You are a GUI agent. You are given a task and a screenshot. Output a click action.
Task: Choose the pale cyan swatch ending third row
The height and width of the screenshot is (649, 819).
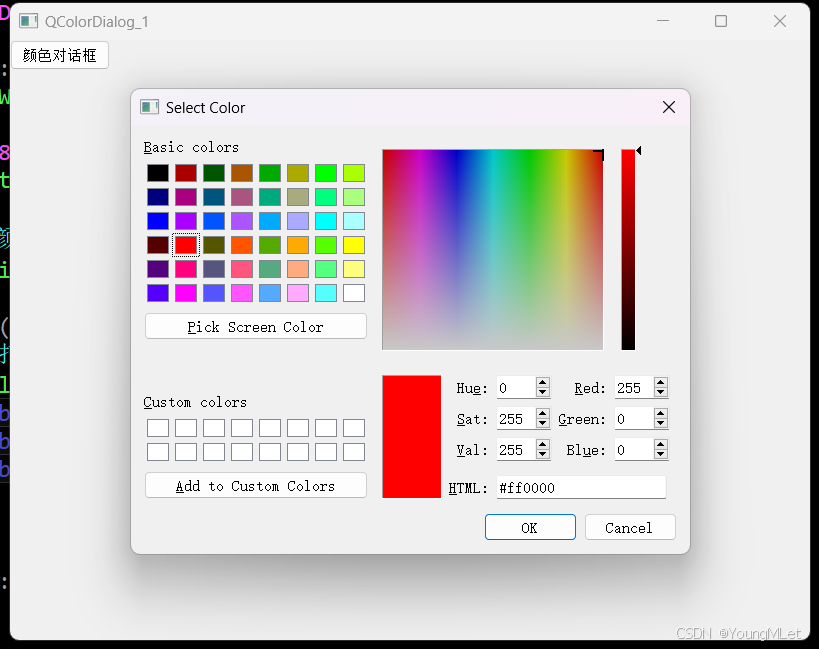tap(354, 221)
